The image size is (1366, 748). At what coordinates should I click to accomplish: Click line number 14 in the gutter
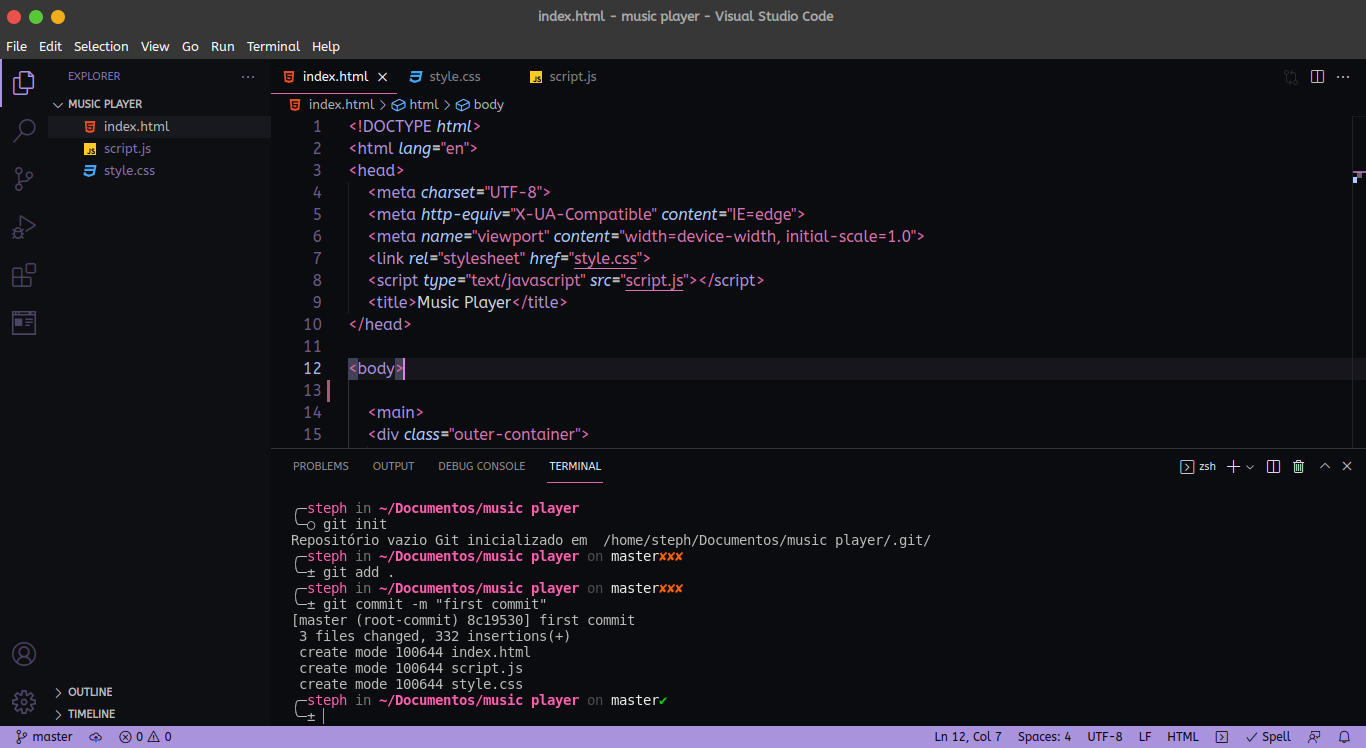[312, 412]
